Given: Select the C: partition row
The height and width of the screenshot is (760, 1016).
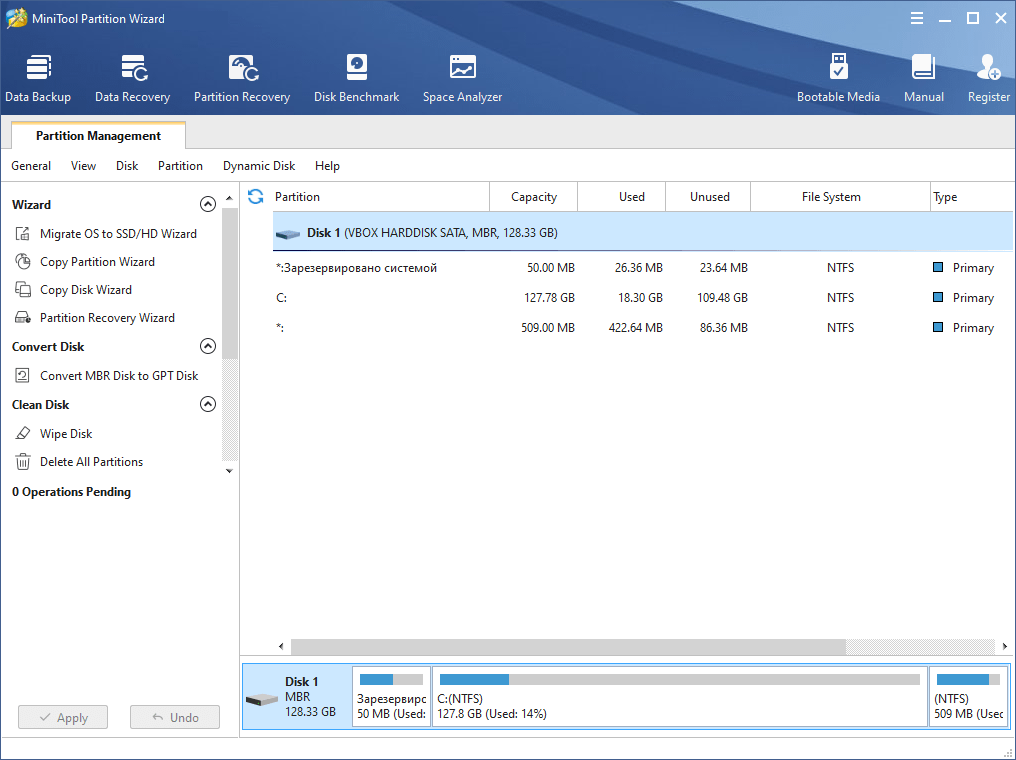Looking at the screenshot, I should coord(643,297).
